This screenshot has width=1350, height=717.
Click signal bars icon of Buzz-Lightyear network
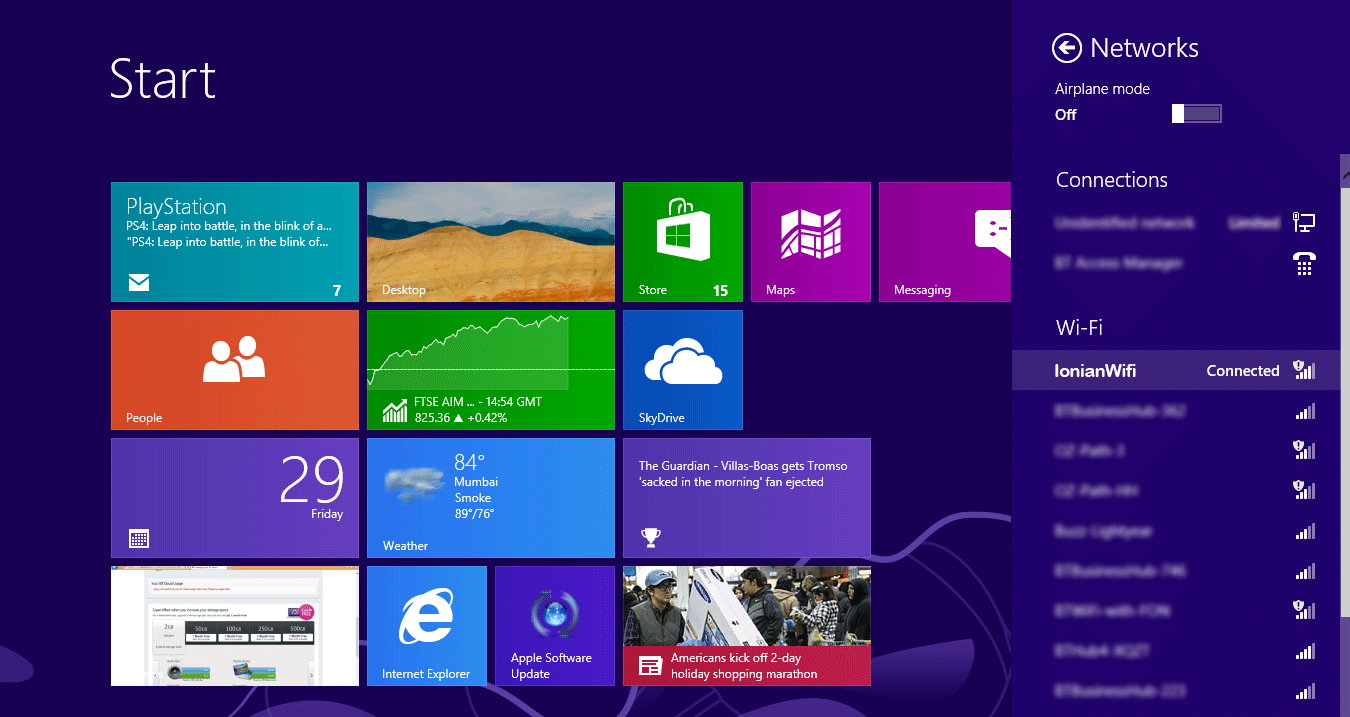[x=1305, y=531]
